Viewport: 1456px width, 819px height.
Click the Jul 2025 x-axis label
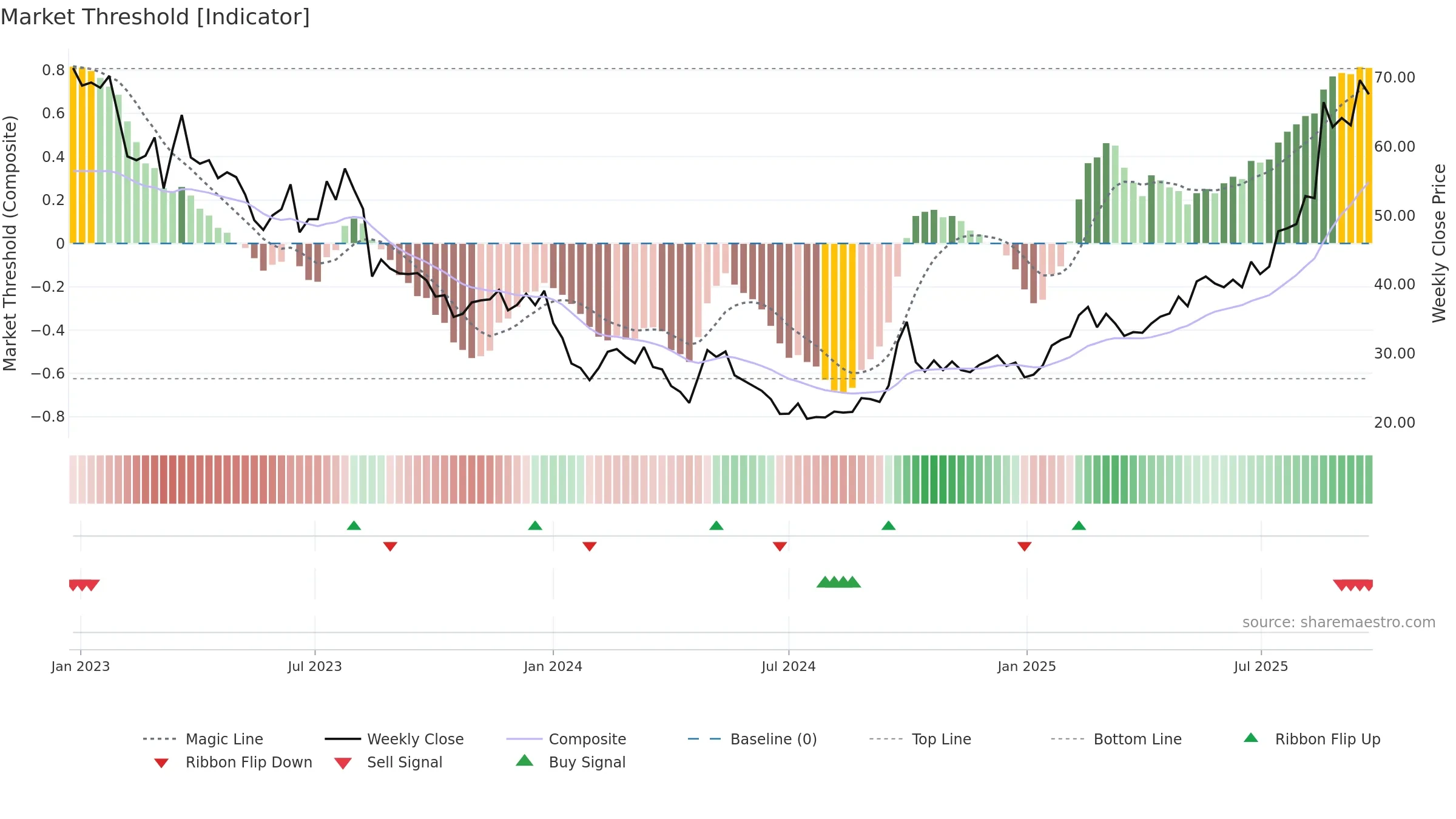click(1261, 667)
